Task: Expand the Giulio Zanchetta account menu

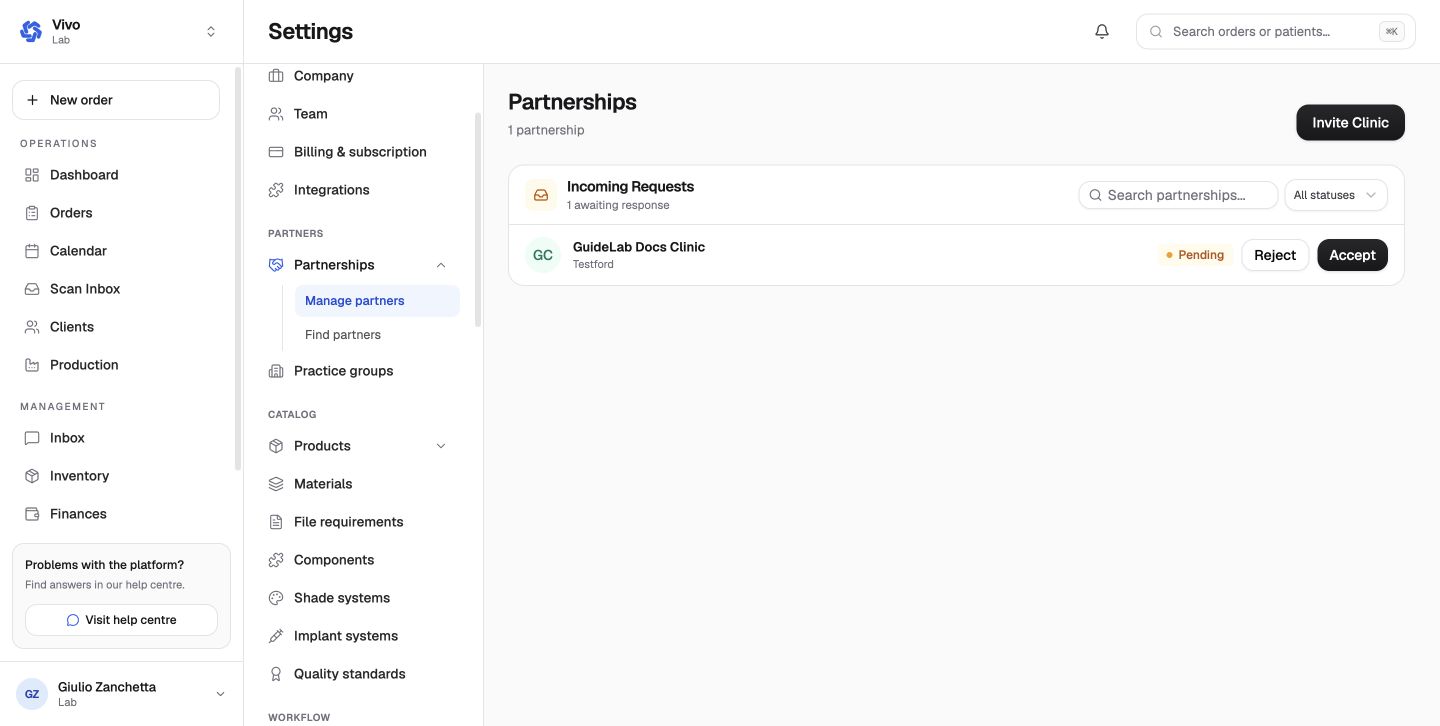Action: click(121, 694)
